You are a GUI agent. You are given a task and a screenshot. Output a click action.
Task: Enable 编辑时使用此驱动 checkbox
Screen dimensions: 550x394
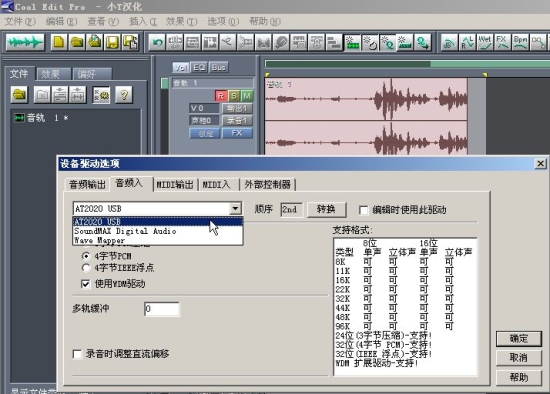click(364, 210)
